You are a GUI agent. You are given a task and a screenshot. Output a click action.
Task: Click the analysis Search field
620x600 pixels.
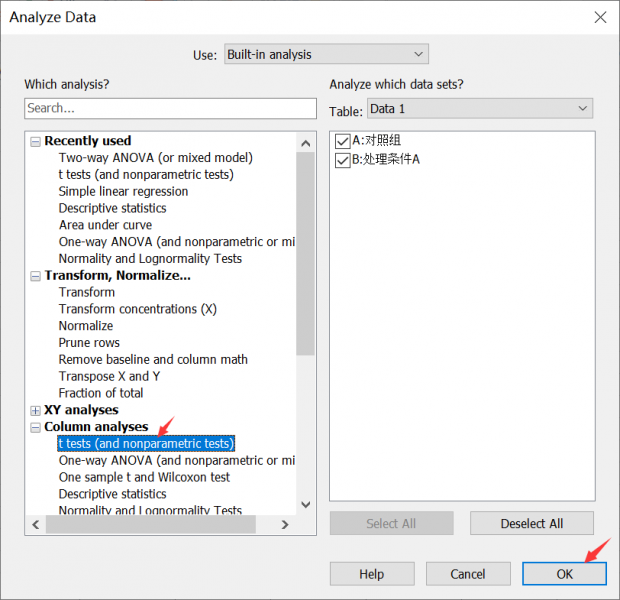(170, 108)
